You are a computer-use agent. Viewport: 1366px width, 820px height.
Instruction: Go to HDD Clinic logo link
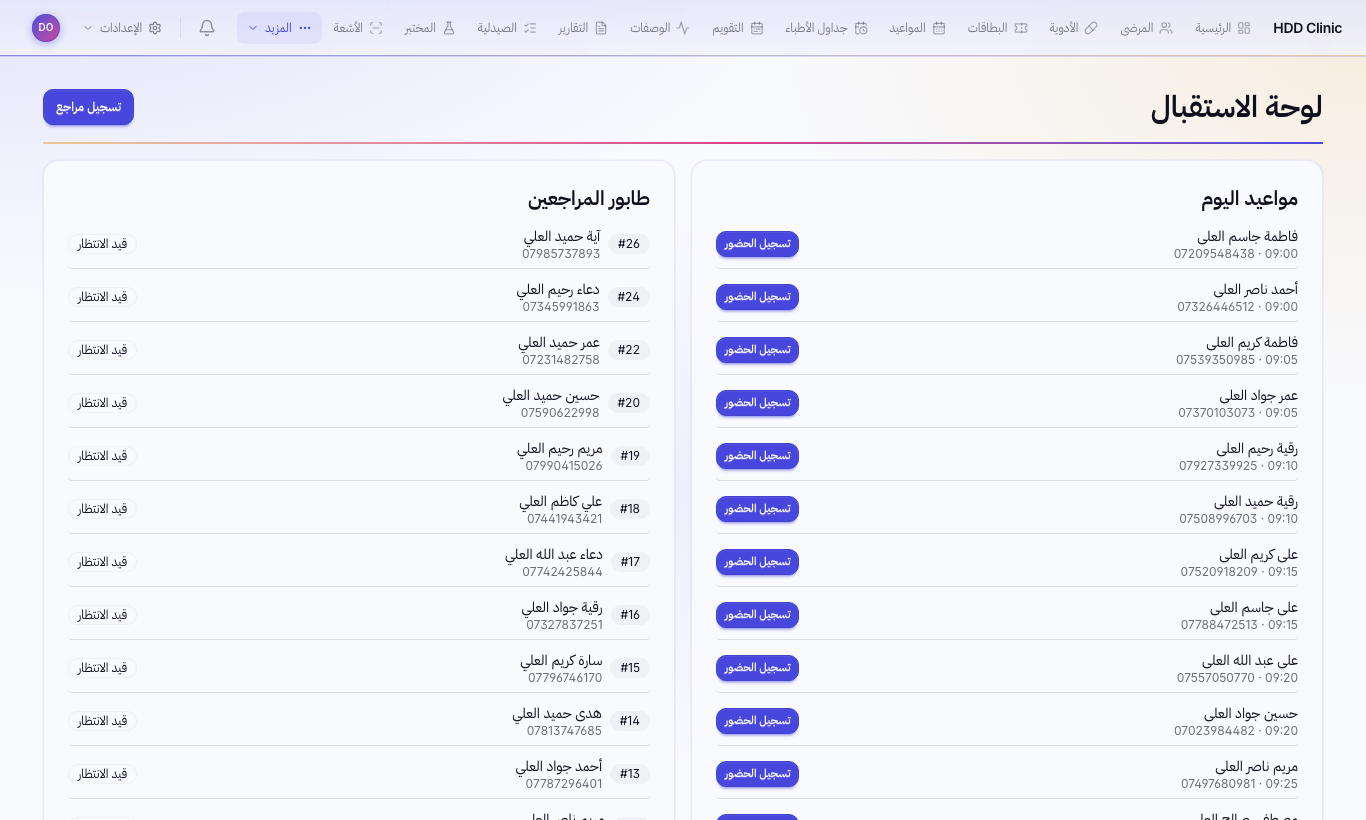(1307, 28)
